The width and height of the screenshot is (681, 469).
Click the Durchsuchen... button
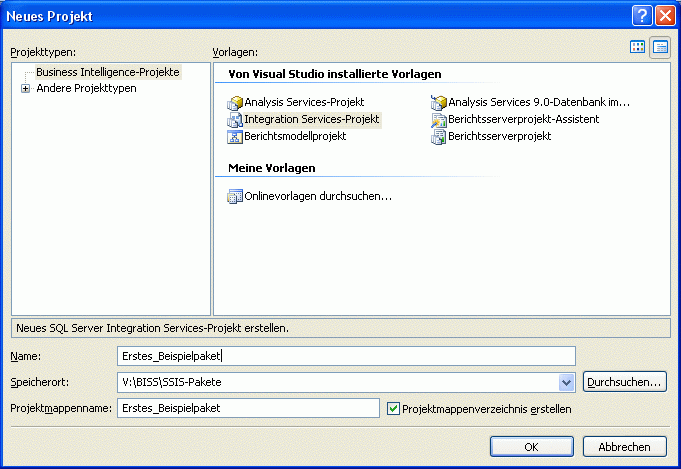click(x=625, y=382)
